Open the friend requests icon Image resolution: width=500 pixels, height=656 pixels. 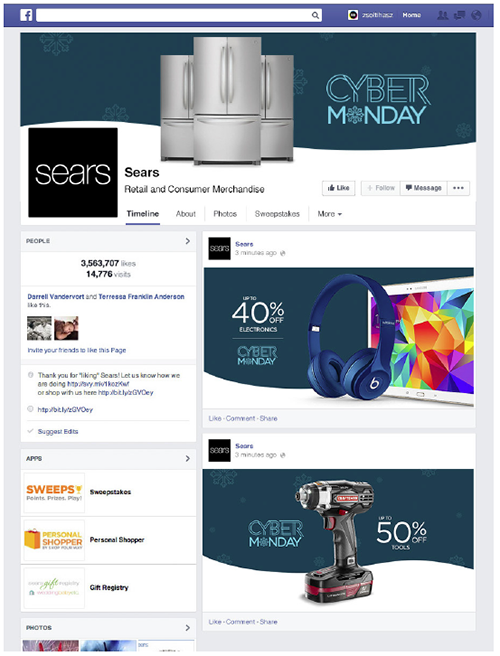click(442, 15)
